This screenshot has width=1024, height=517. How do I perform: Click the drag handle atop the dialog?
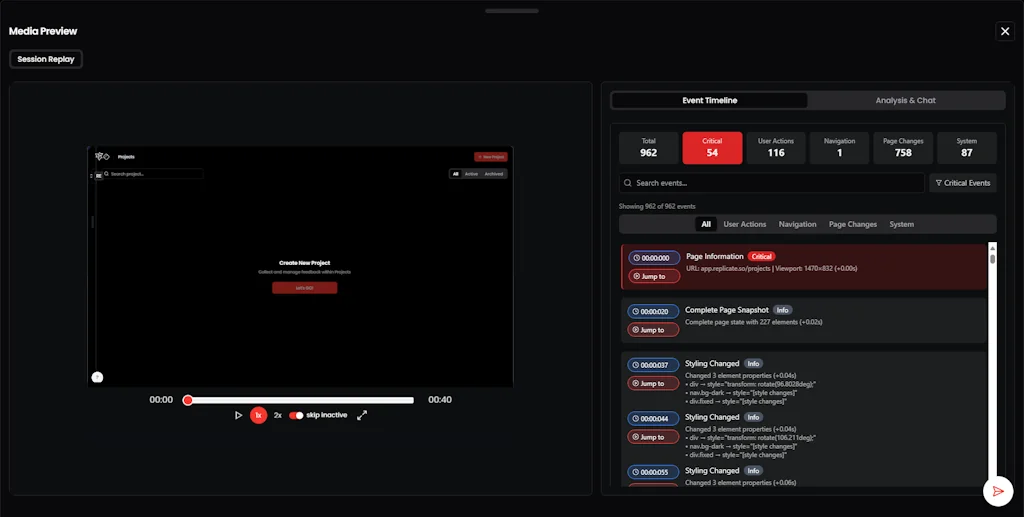pos(512,10)
